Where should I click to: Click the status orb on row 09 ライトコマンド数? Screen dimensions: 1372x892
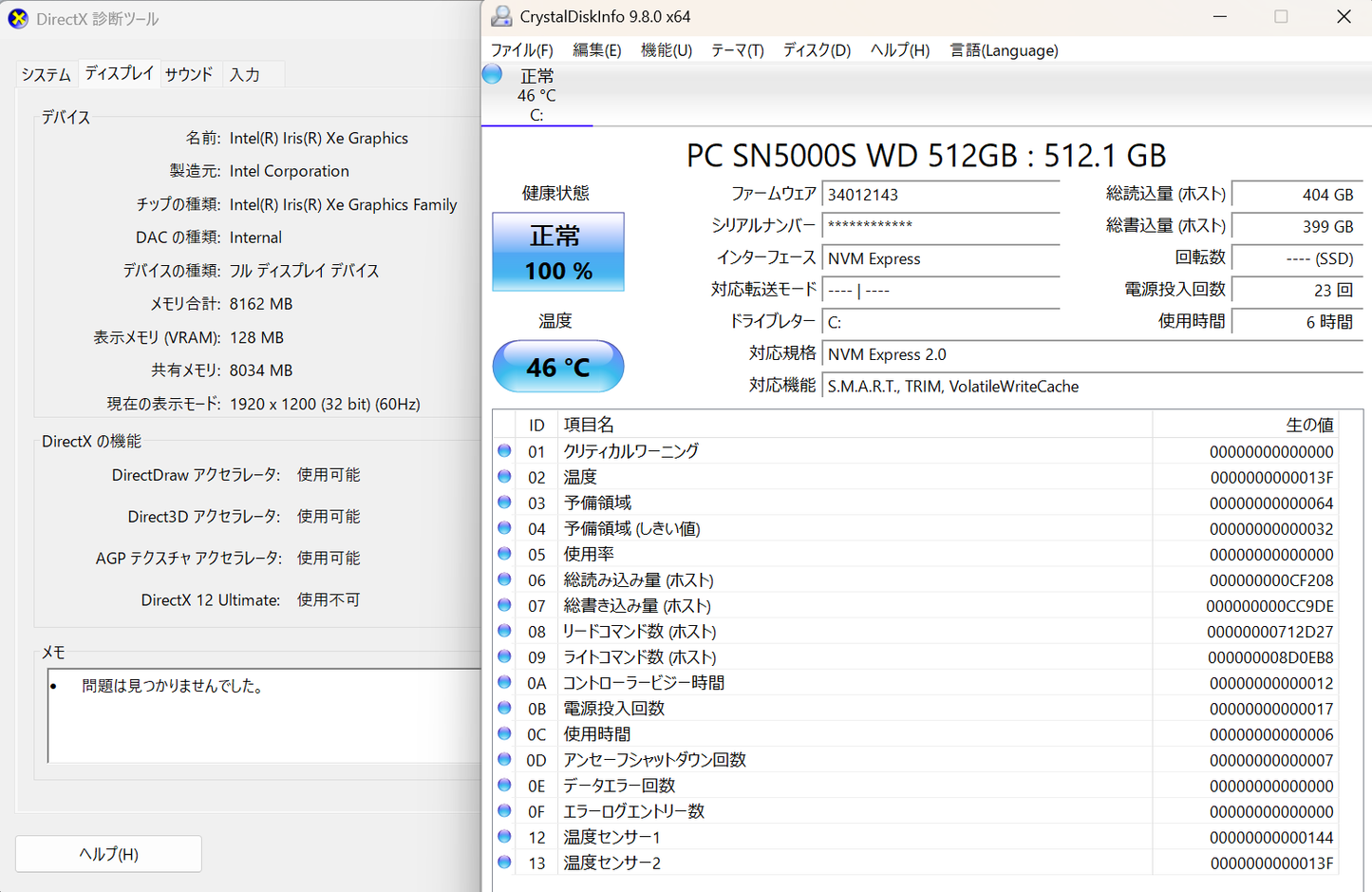(x=504, y=655)
